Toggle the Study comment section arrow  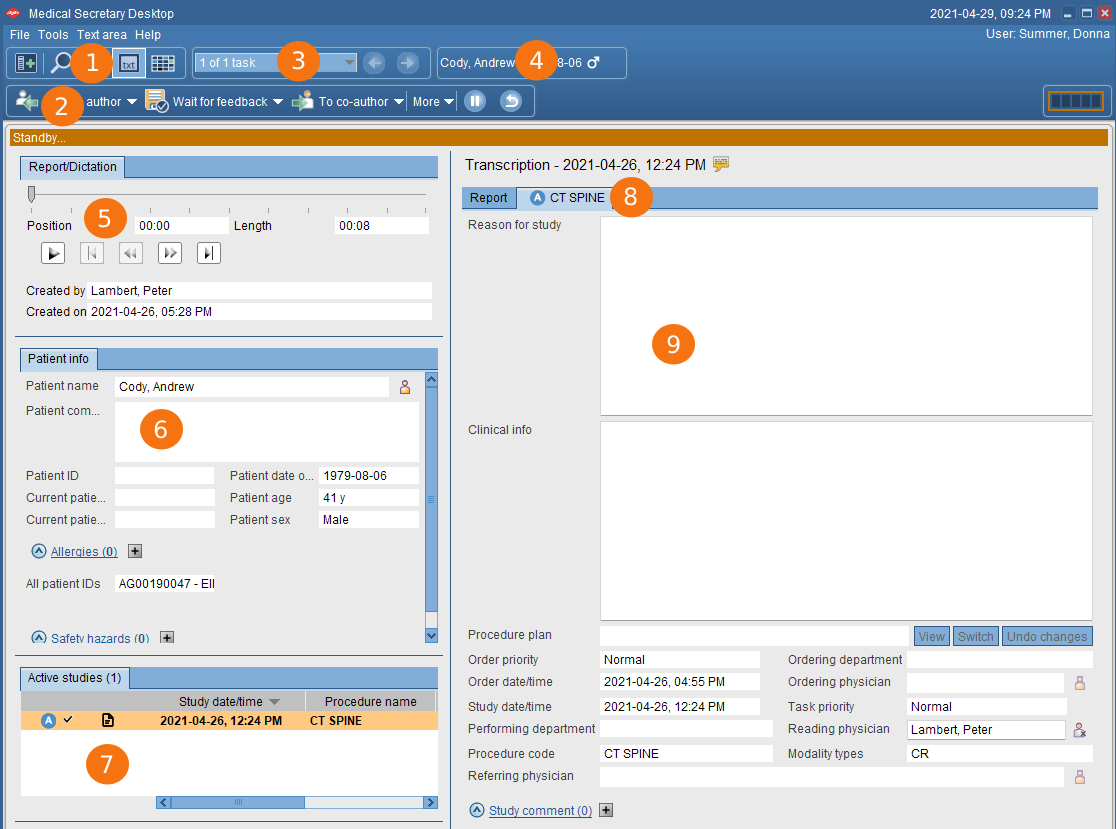pyautogui.click(x=477, y=811)
